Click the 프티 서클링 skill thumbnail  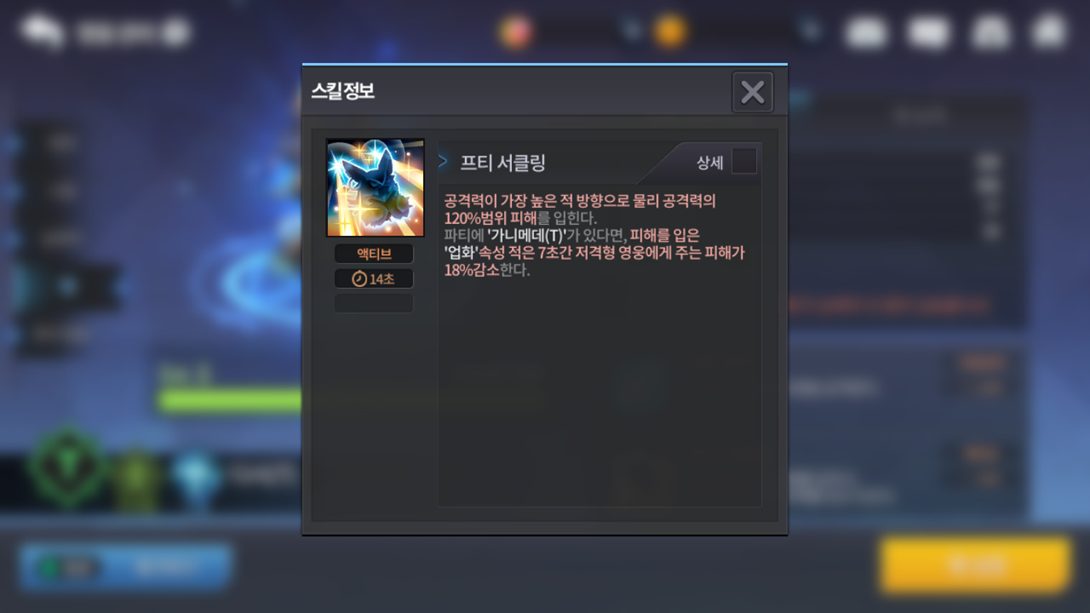[375, 188]
